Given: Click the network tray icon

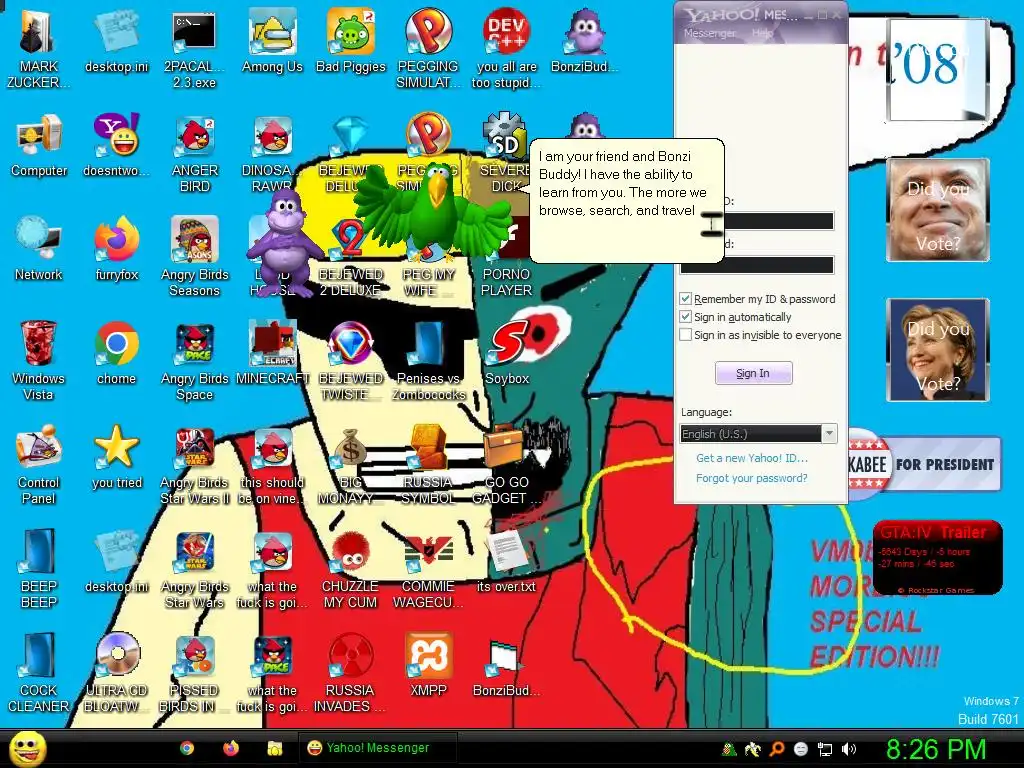Looking at the screenshot, I should click(825, 749).
